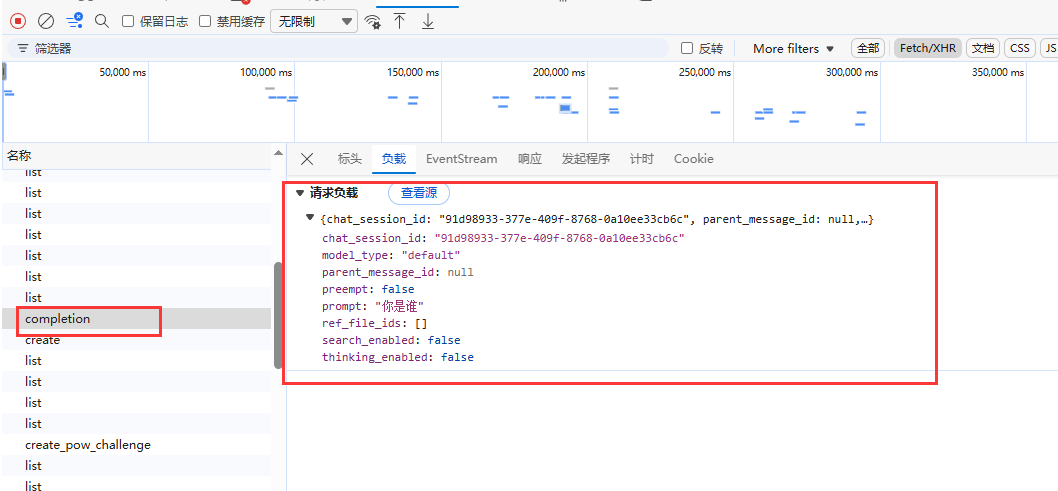Click the 筛选器 input field

point(337,49)
